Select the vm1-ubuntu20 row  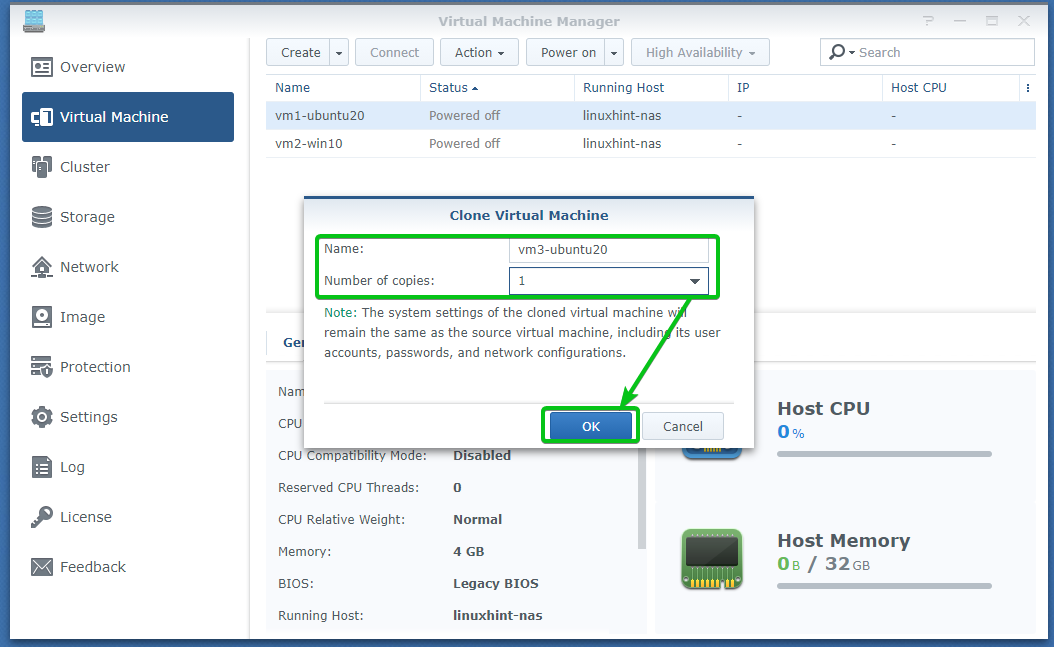(651, 116)
